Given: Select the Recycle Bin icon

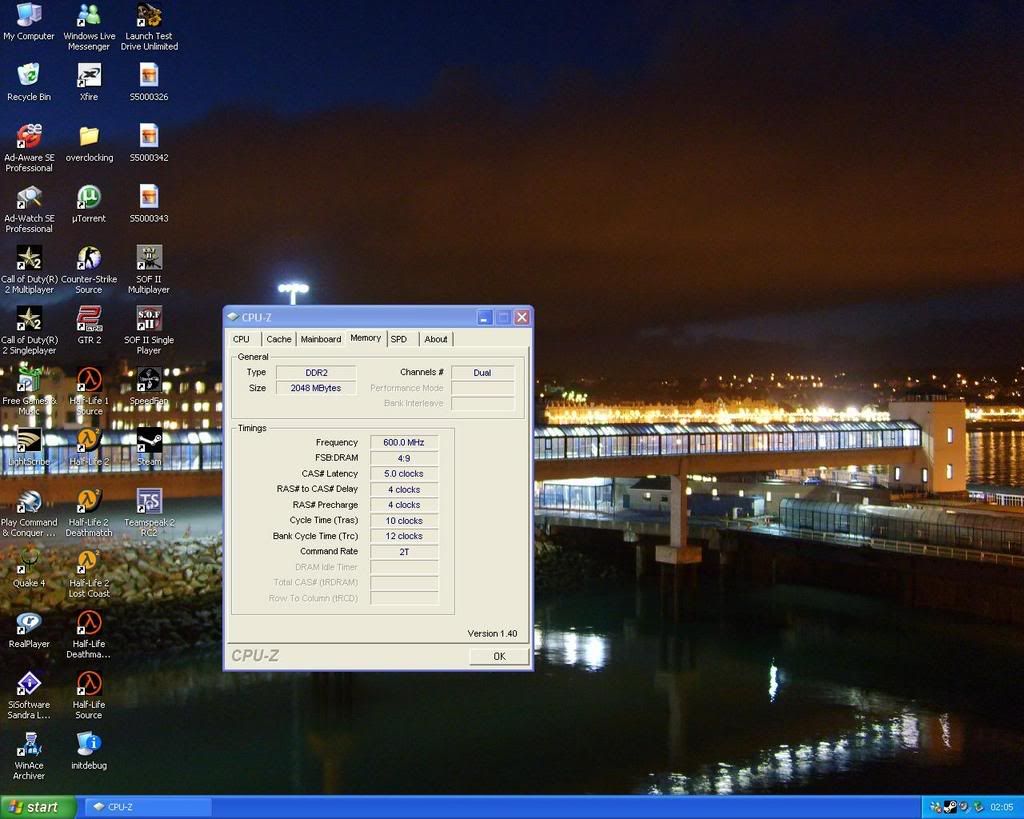Looking at the screenshot, I should pyautogui.click(x=29, y=82).
